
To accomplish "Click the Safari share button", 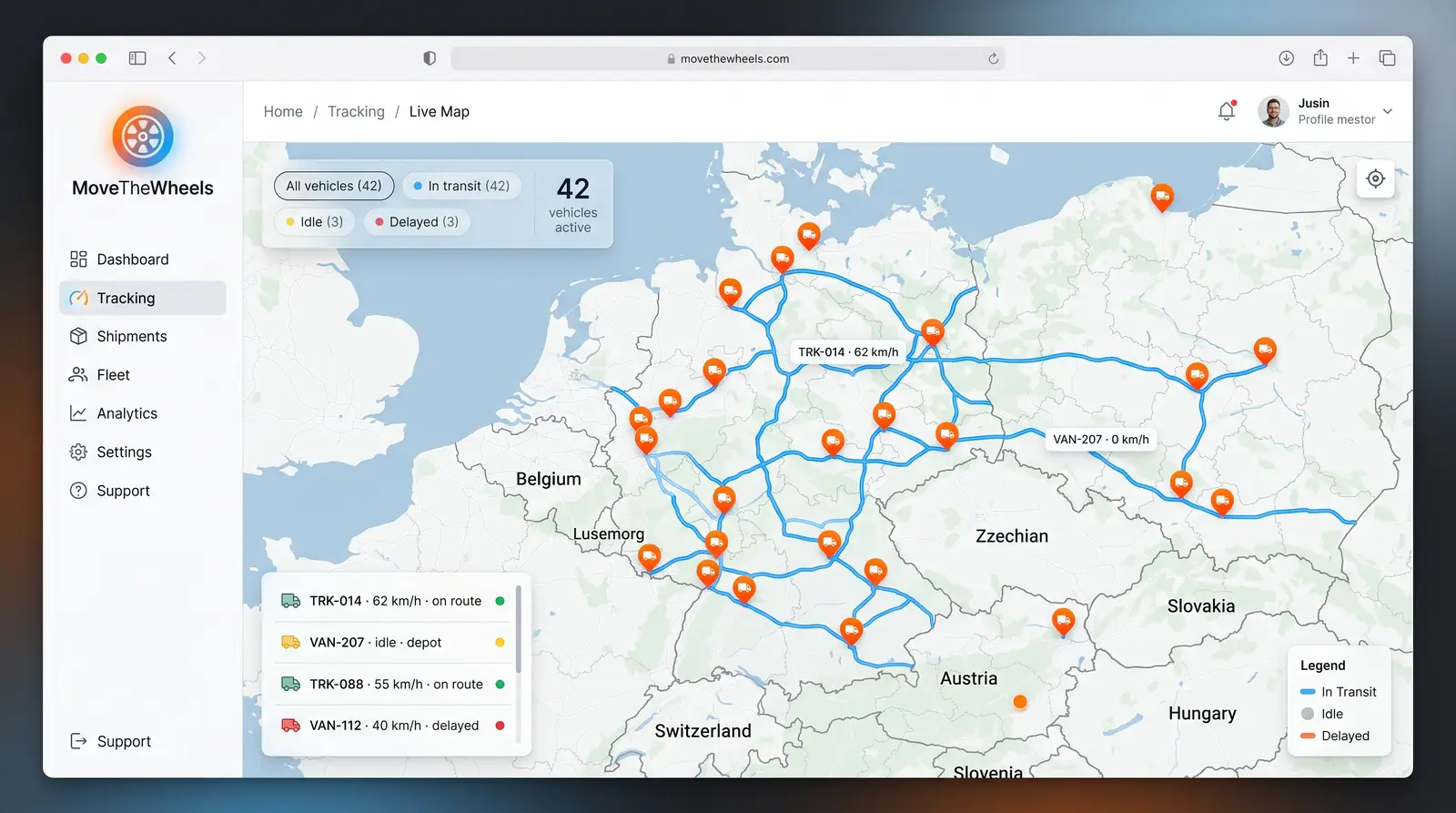I will coord(1320,57).
